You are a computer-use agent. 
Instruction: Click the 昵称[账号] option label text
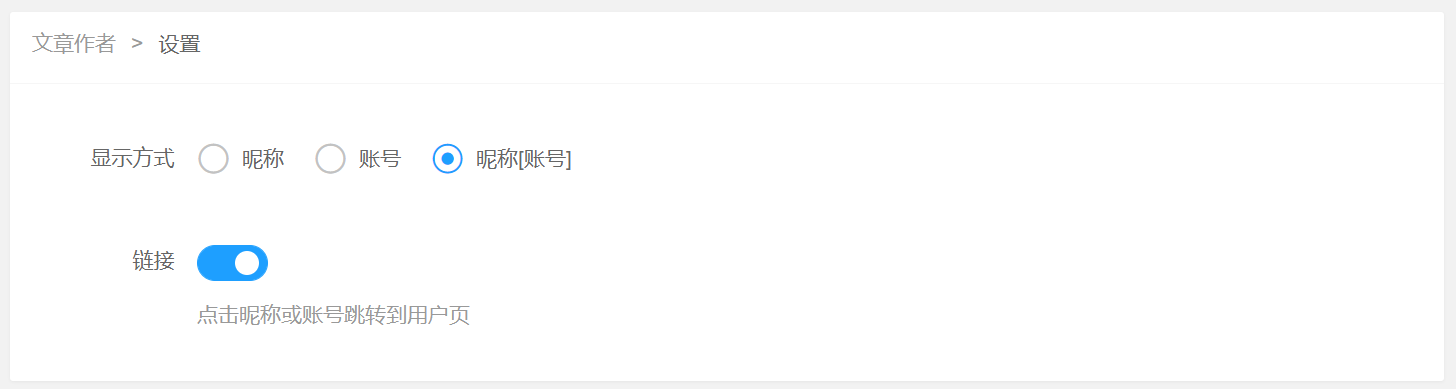524,158
